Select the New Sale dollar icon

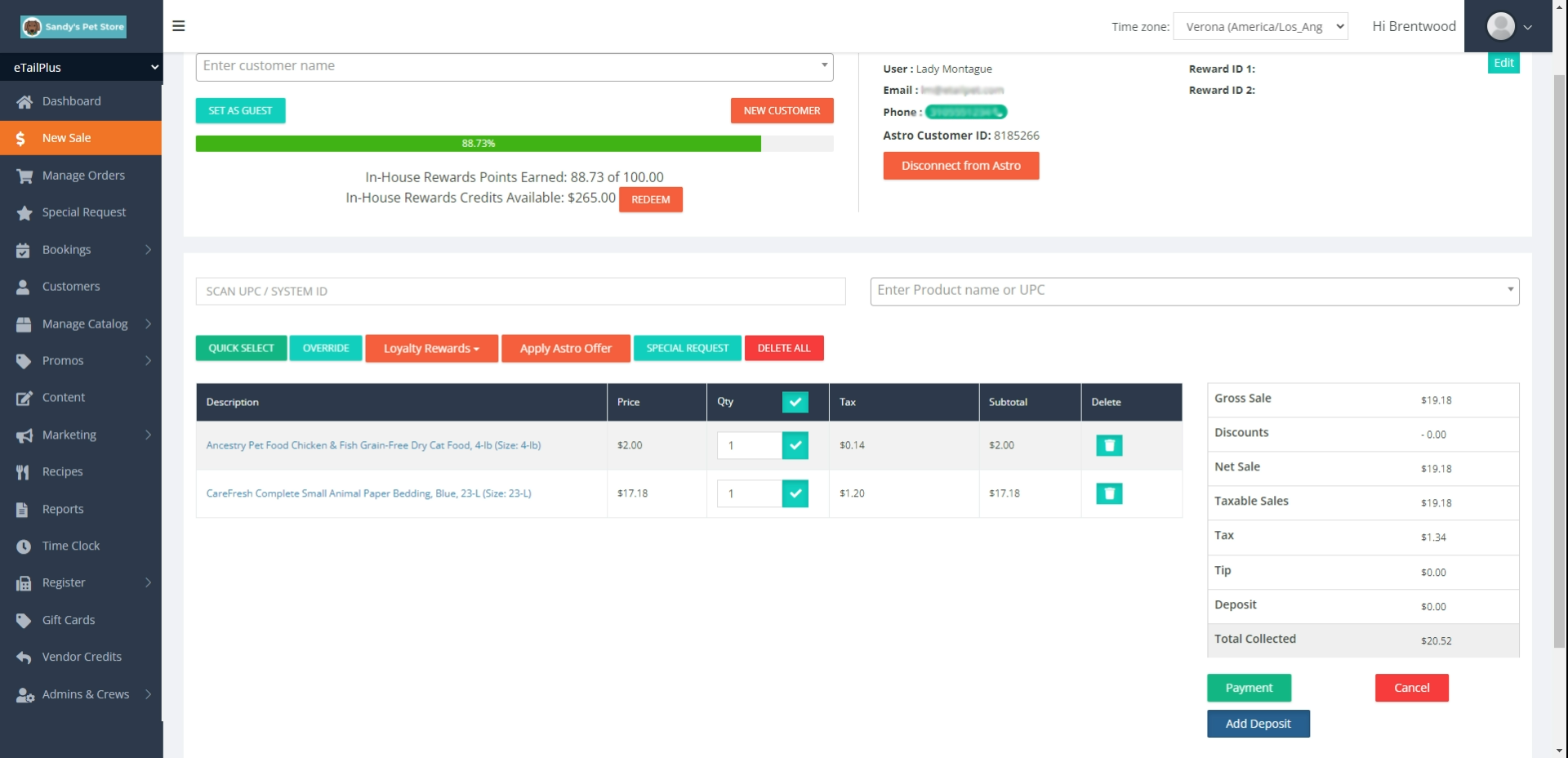(21, 138)
